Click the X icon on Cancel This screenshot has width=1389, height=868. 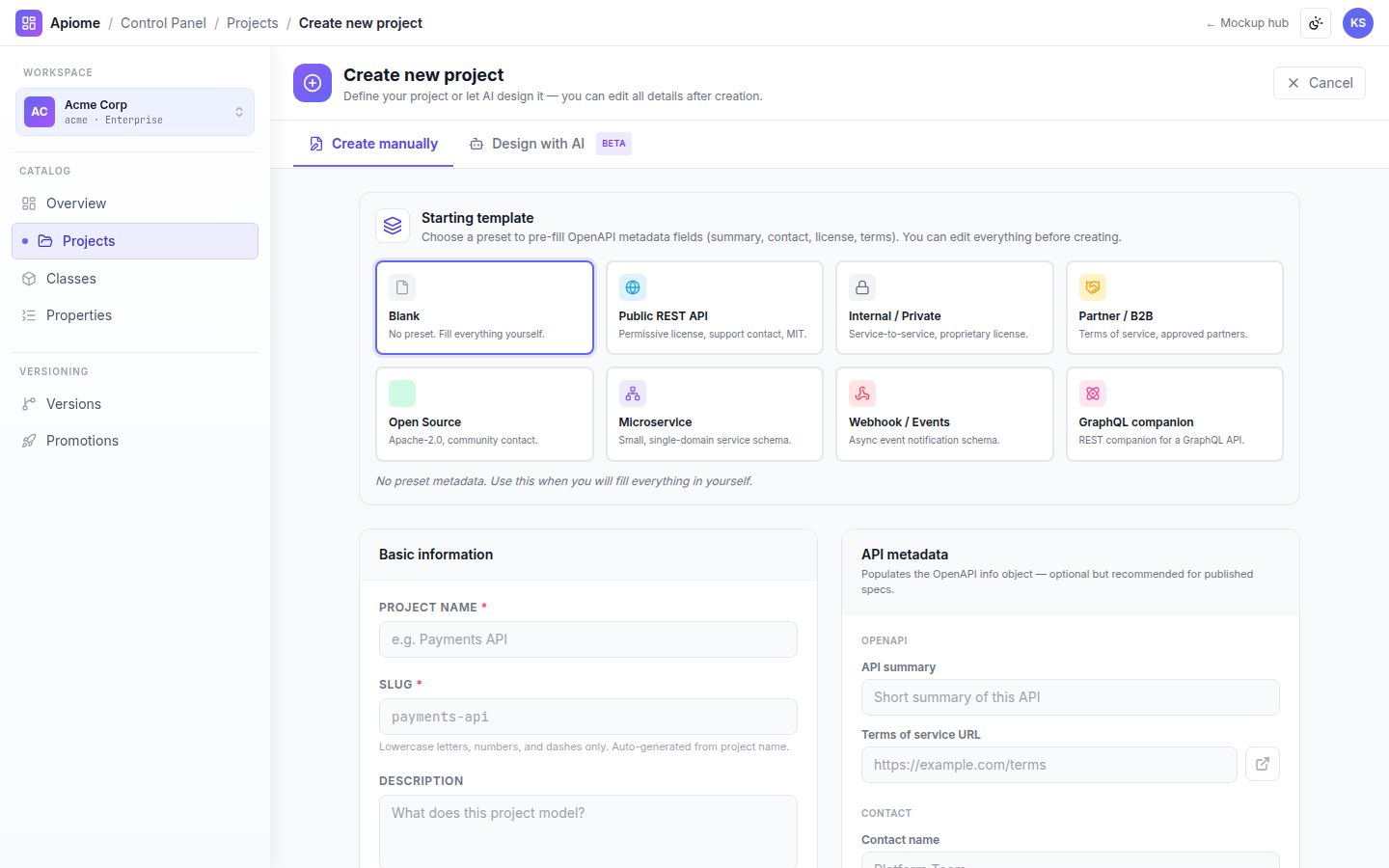[x=1294, y=83]
